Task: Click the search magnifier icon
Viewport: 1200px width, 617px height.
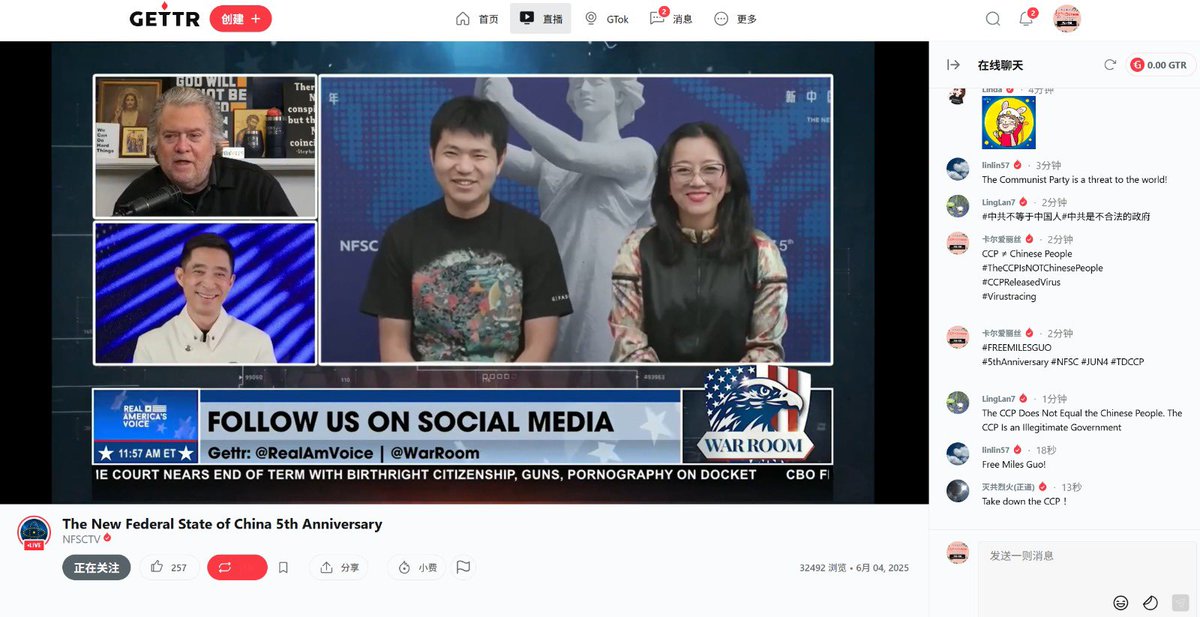Action: coord(993,19)
